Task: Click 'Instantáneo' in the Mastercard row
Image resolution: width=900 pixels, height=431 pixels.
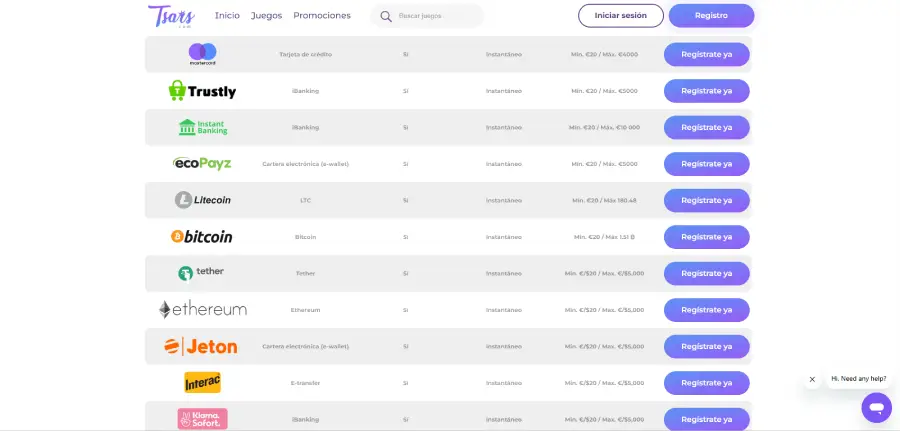Action: point(504,55)
